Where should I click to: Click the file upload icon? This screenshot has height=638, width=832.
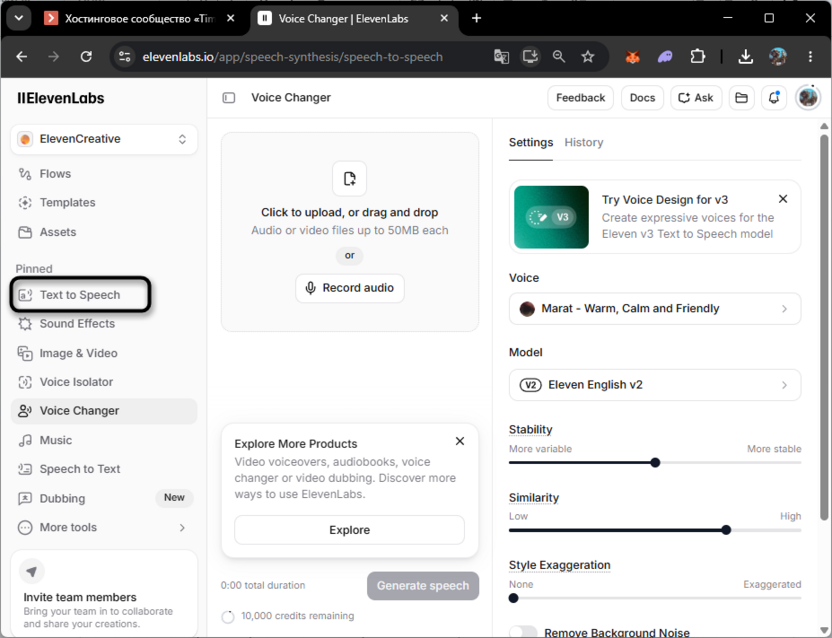pos(349,179)
